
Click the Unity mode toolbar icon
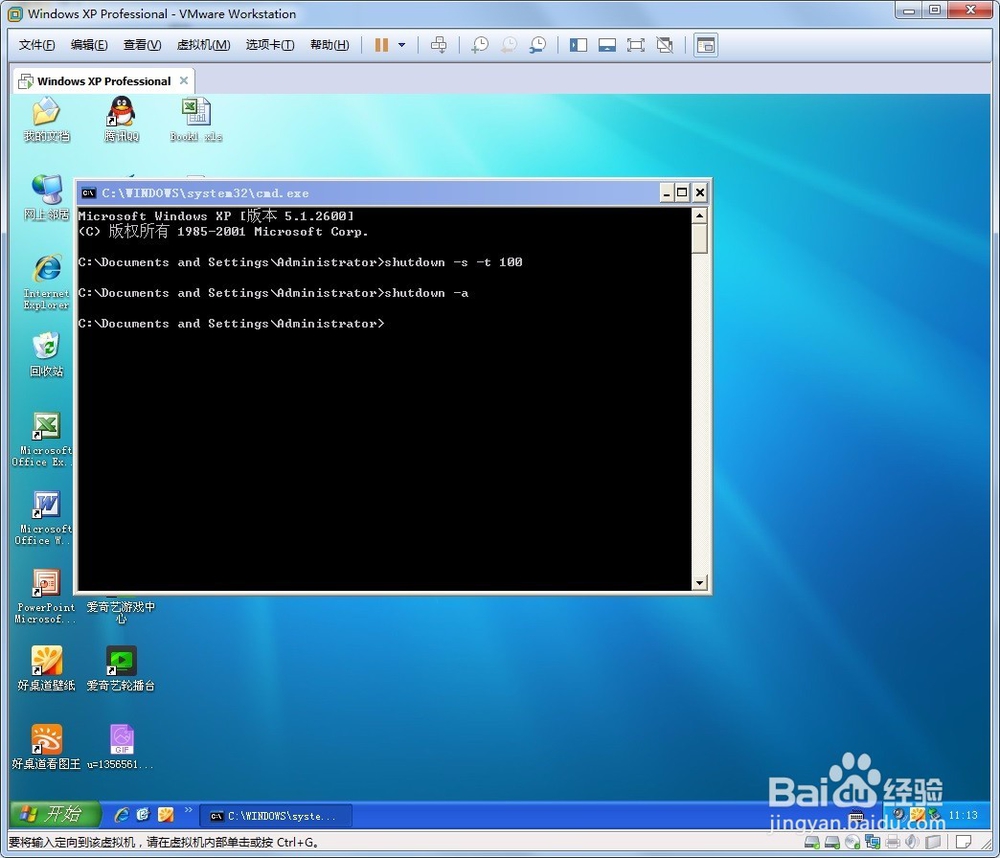(x=665, y=45)
